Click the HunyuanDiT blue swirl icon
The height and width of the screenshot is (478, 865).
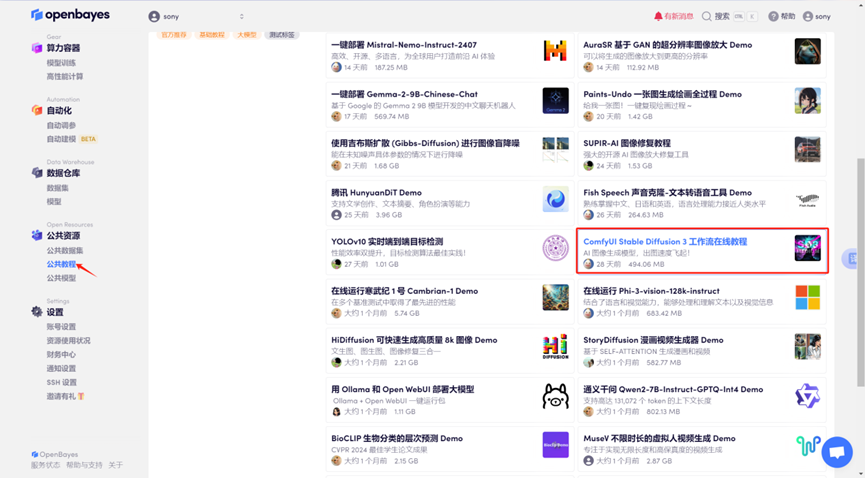coord(556,199)
